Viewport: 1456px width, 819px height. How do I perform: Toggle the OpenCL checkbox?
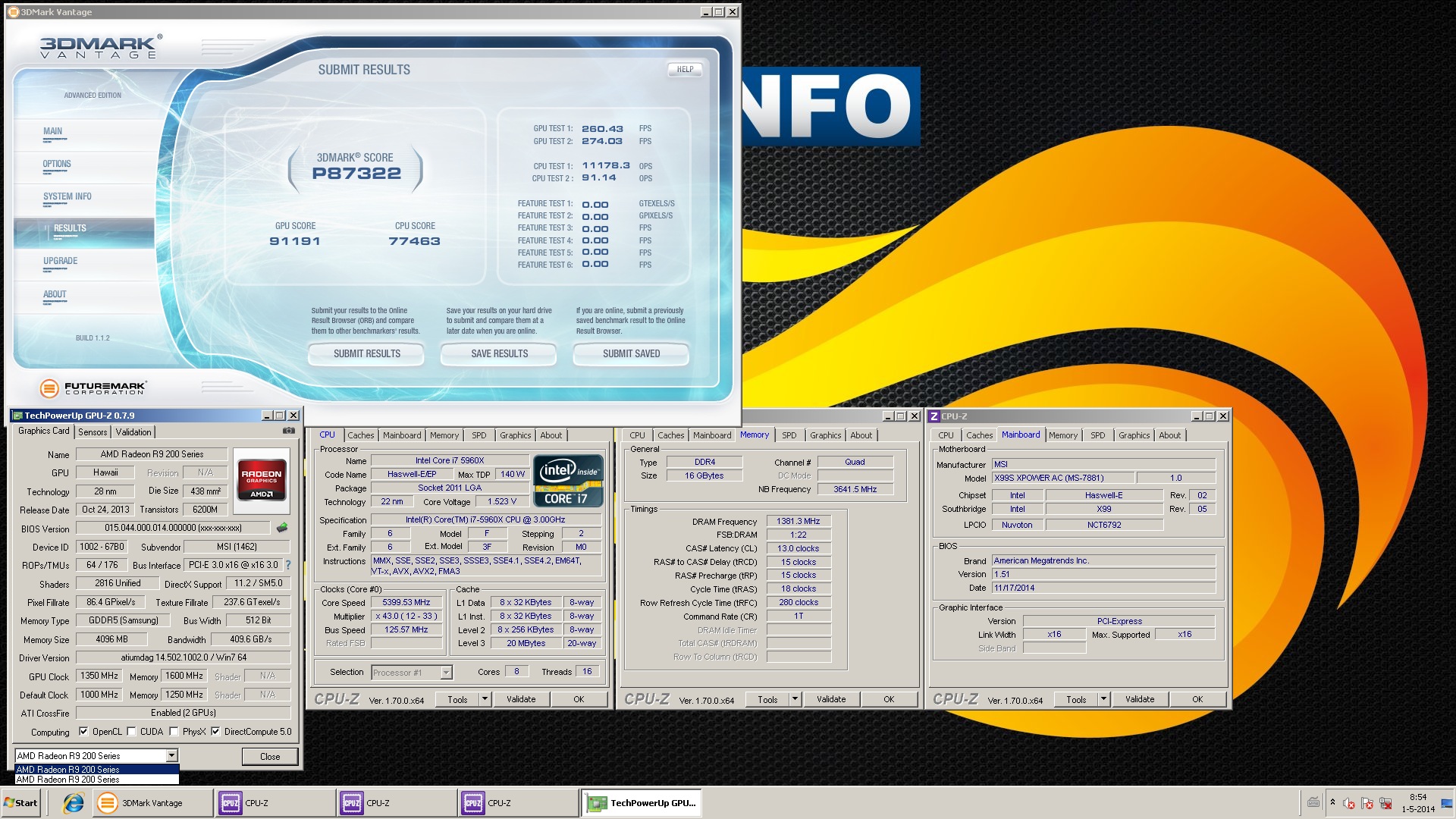[83, 732]
